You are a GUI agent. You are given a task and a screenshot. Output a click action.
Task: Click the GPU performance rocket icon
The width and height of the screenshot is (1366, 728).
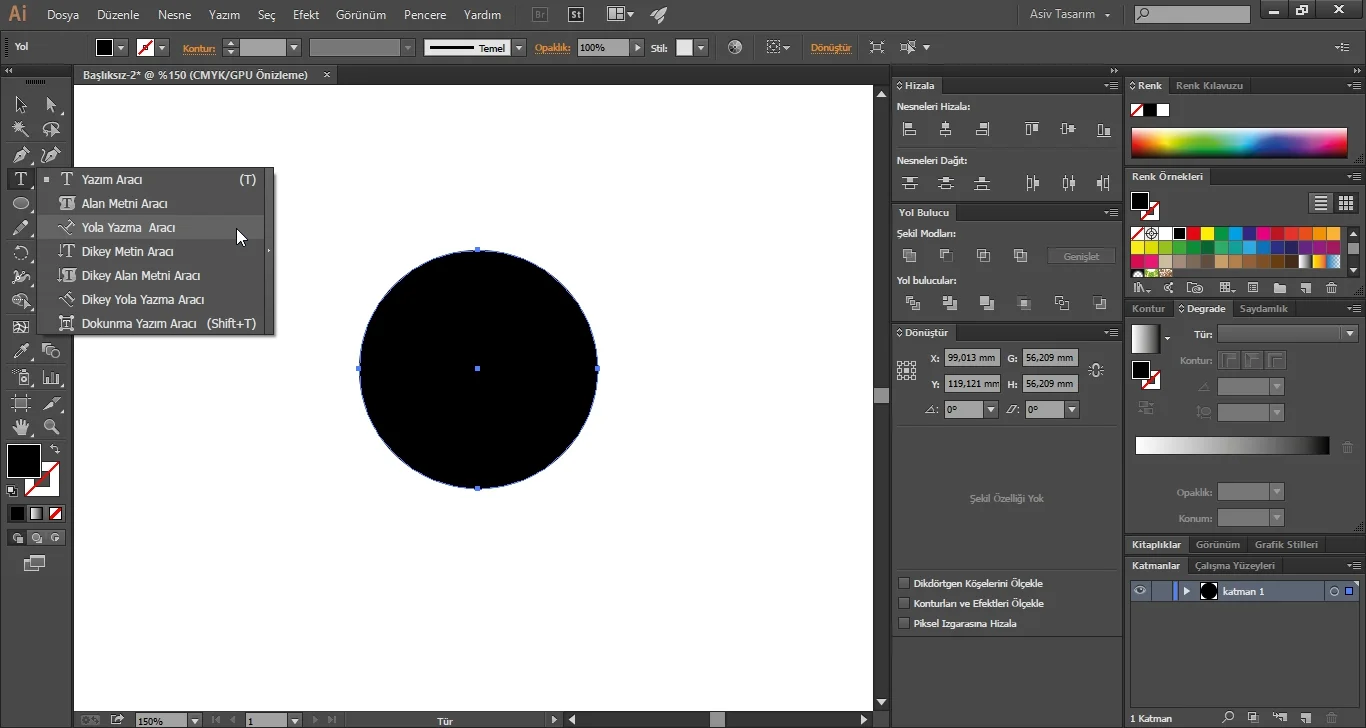click(657, 15)
